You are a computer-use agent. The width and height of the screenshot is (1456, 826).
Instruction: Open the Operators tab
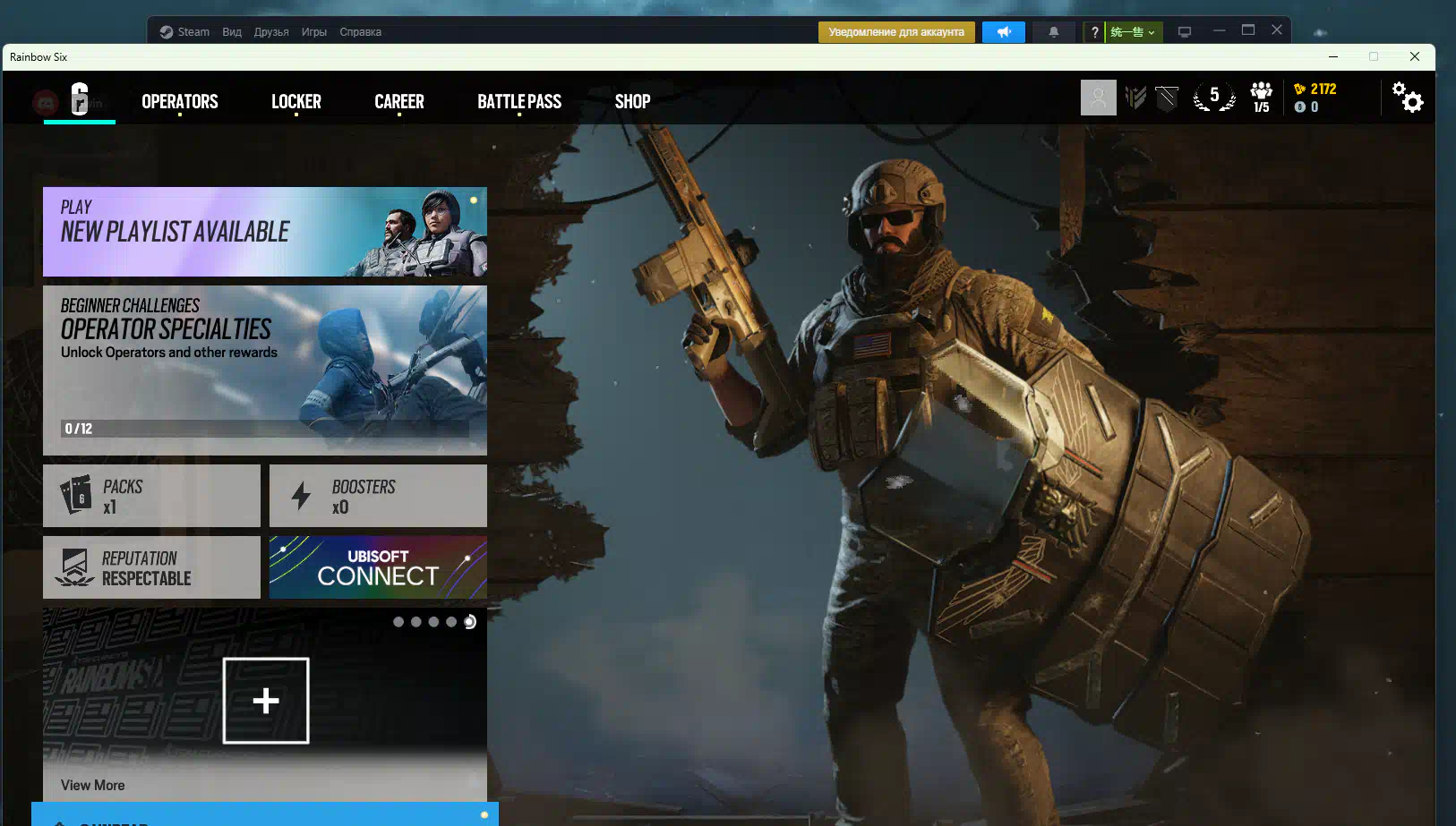[x=180, y=102]
